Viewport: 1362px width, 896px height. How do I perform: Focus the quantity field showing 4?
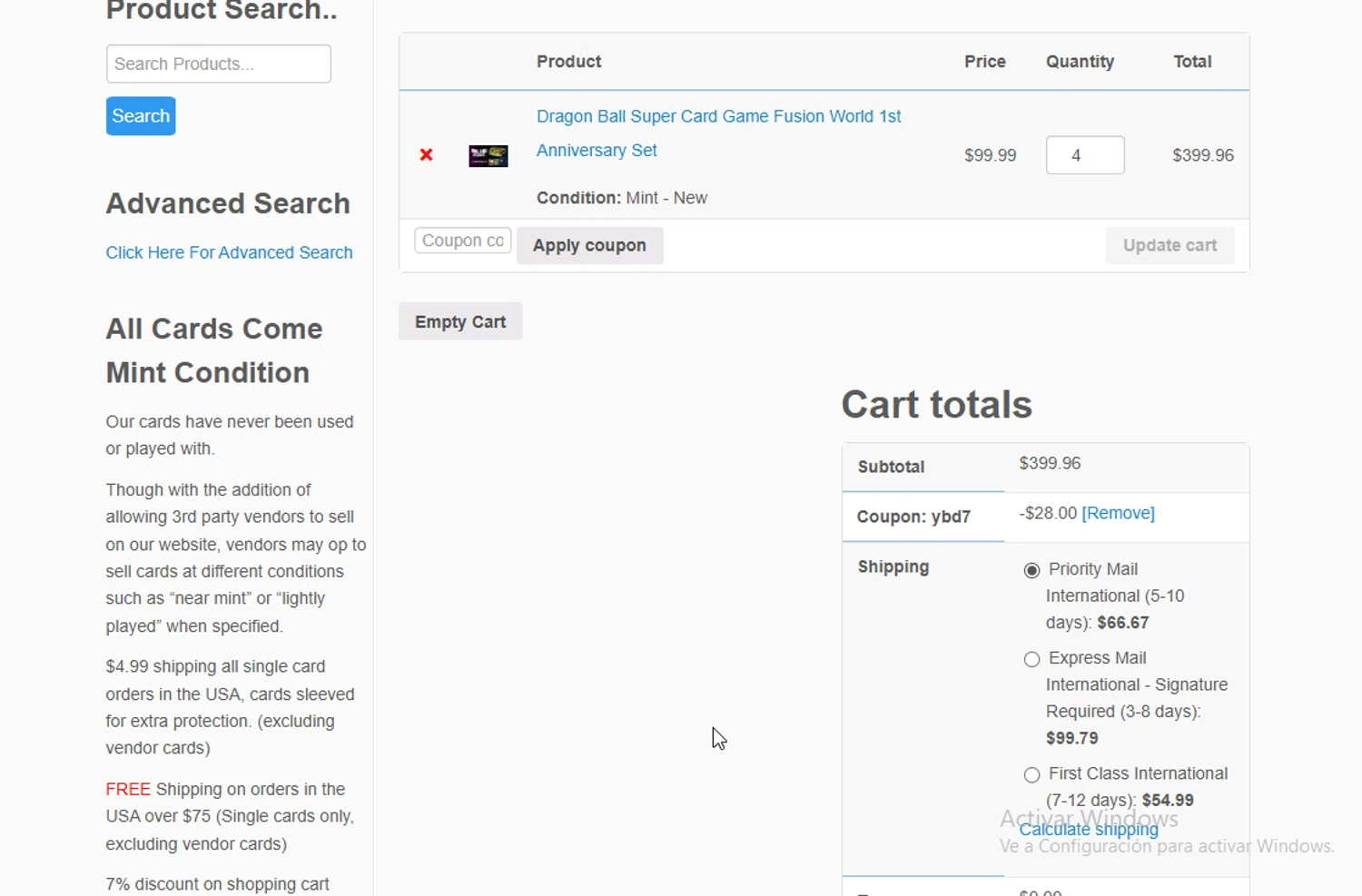(x=1085, y=155)
